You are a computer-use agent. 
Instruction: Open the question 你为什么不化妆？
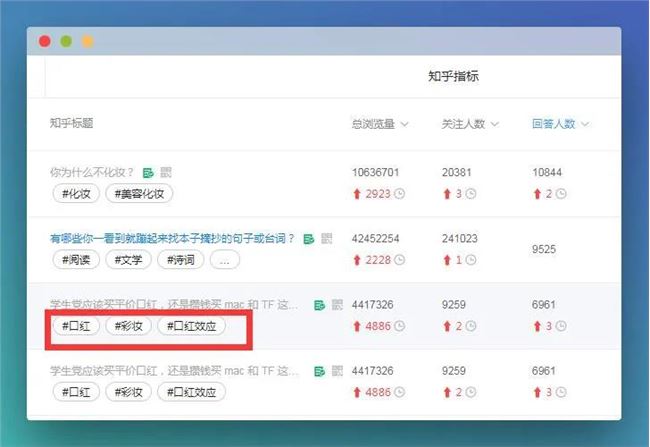[92, 172]
